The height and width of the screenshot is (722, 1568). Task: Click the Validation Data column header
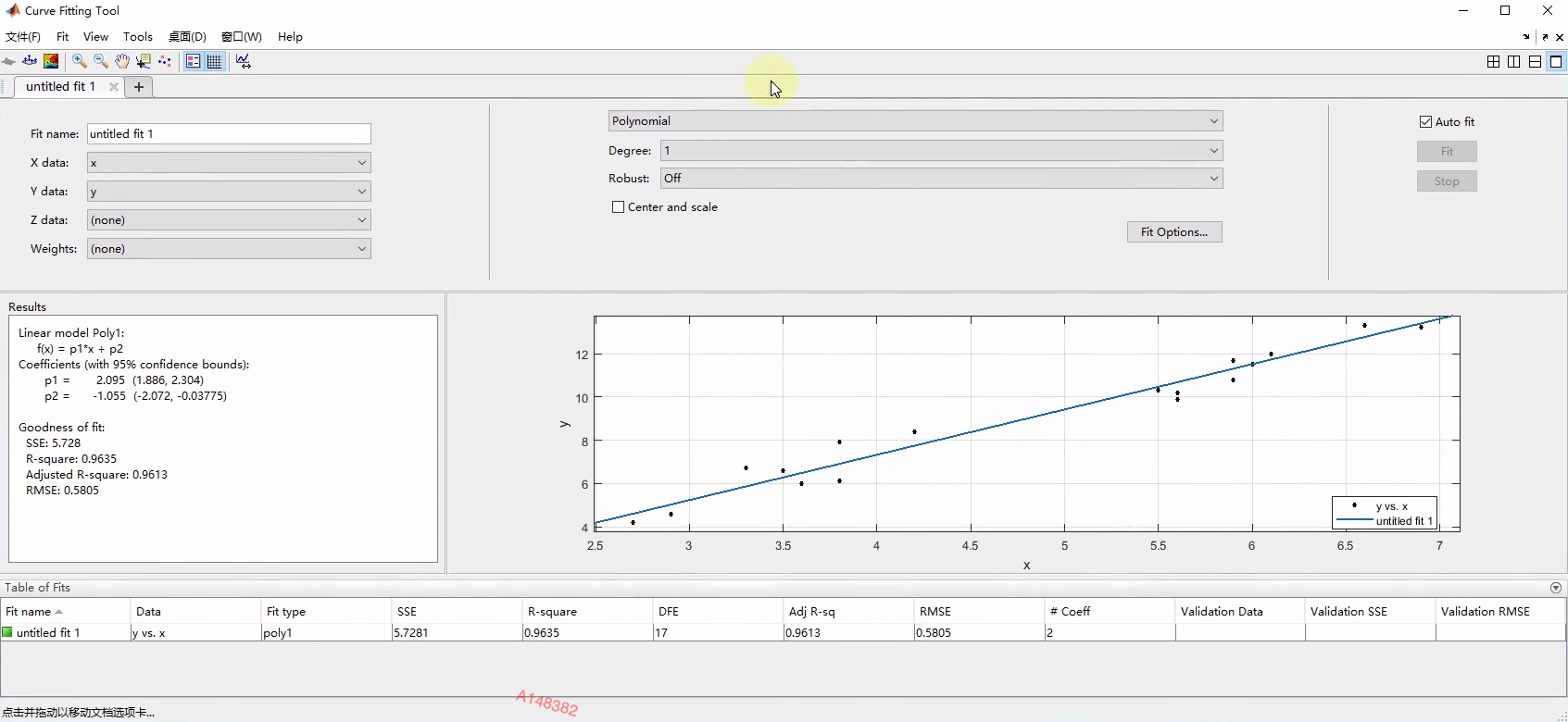1240,612
